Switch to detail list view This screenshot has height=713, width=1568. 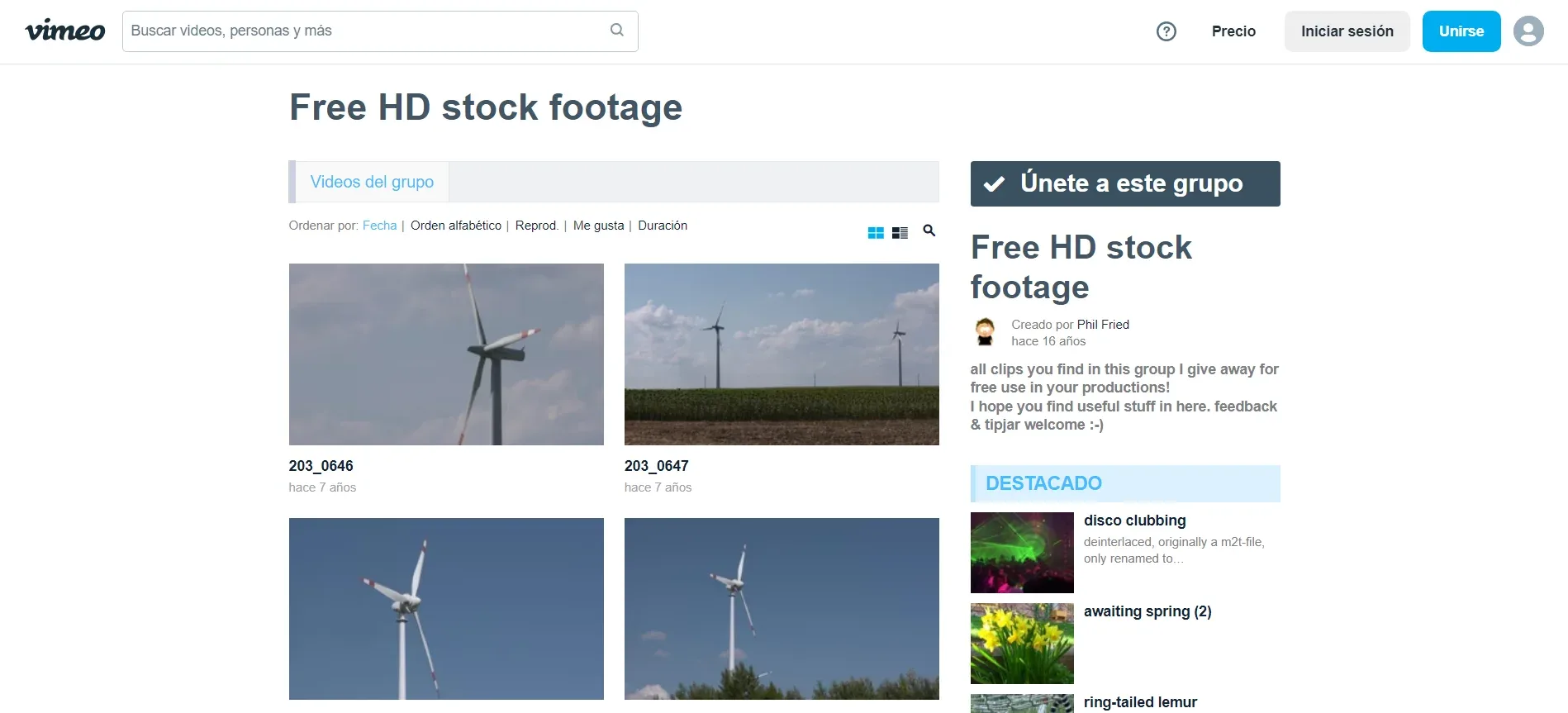tap(900, 233)
